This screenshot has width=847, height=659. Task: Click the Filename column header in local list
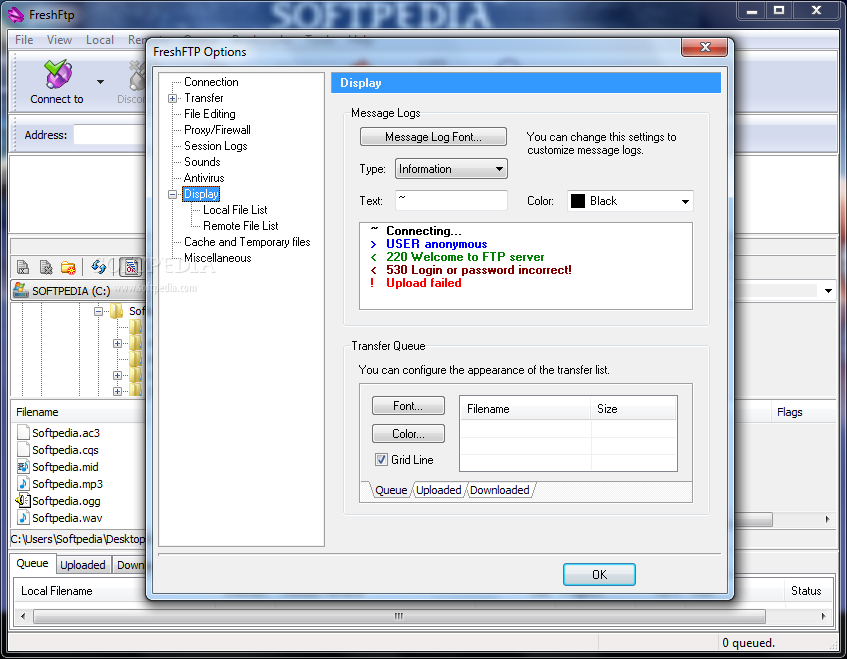(x=78, y=412)
